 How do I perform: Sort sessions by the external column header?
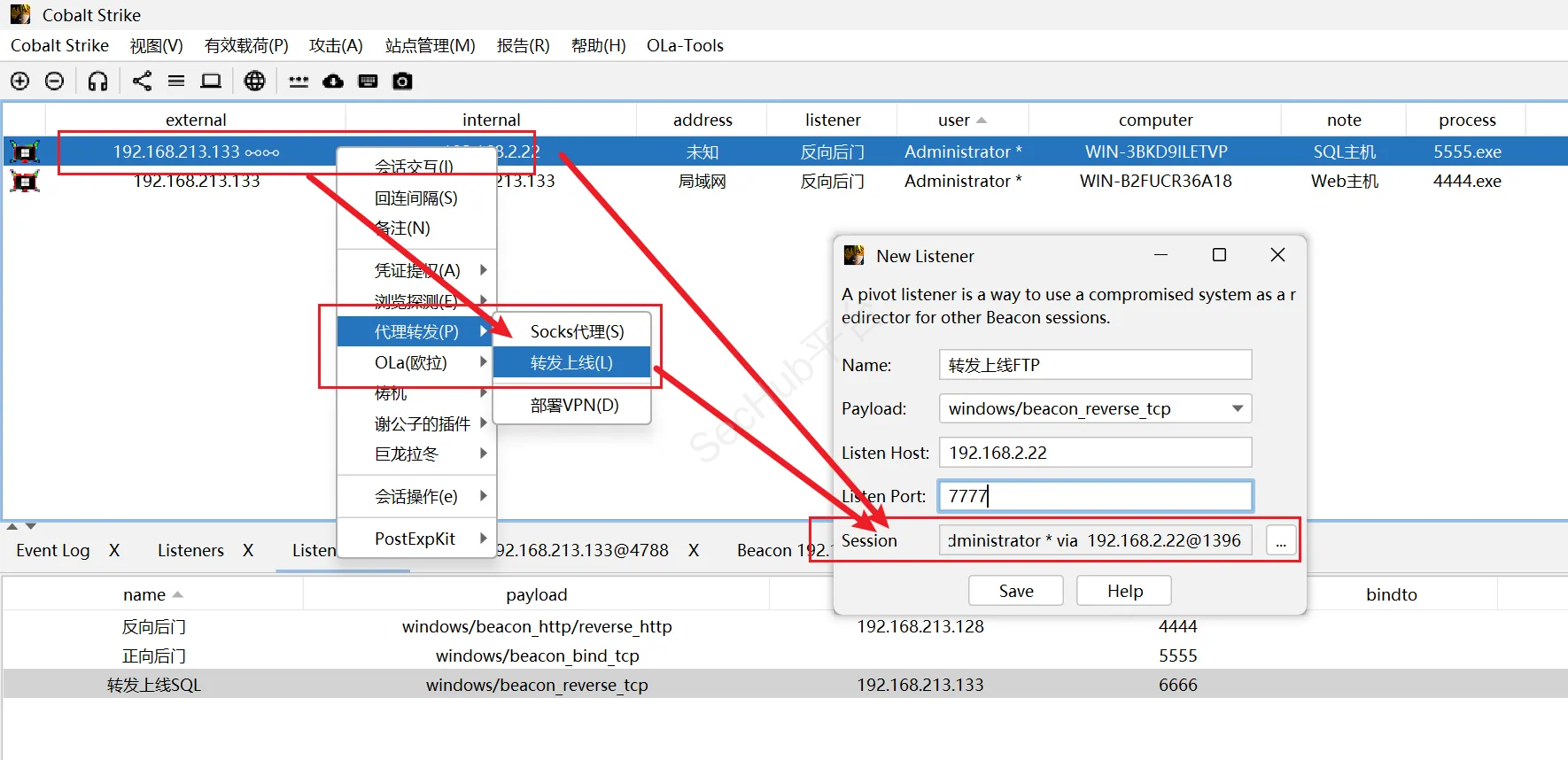point(196,120)
